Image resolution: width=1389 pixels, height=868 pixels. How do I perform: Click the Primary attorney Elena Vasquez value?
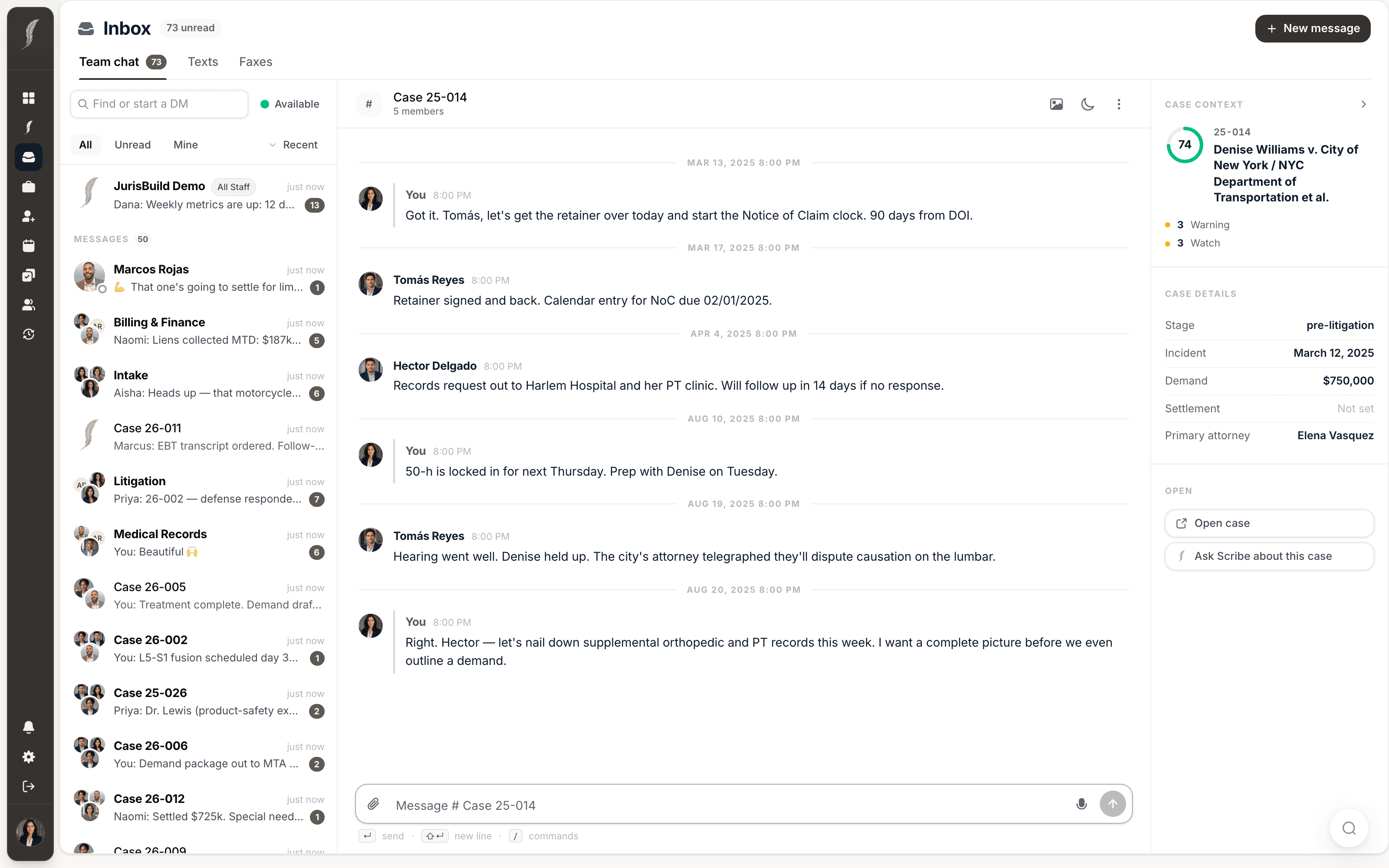tap(1335, 436)
